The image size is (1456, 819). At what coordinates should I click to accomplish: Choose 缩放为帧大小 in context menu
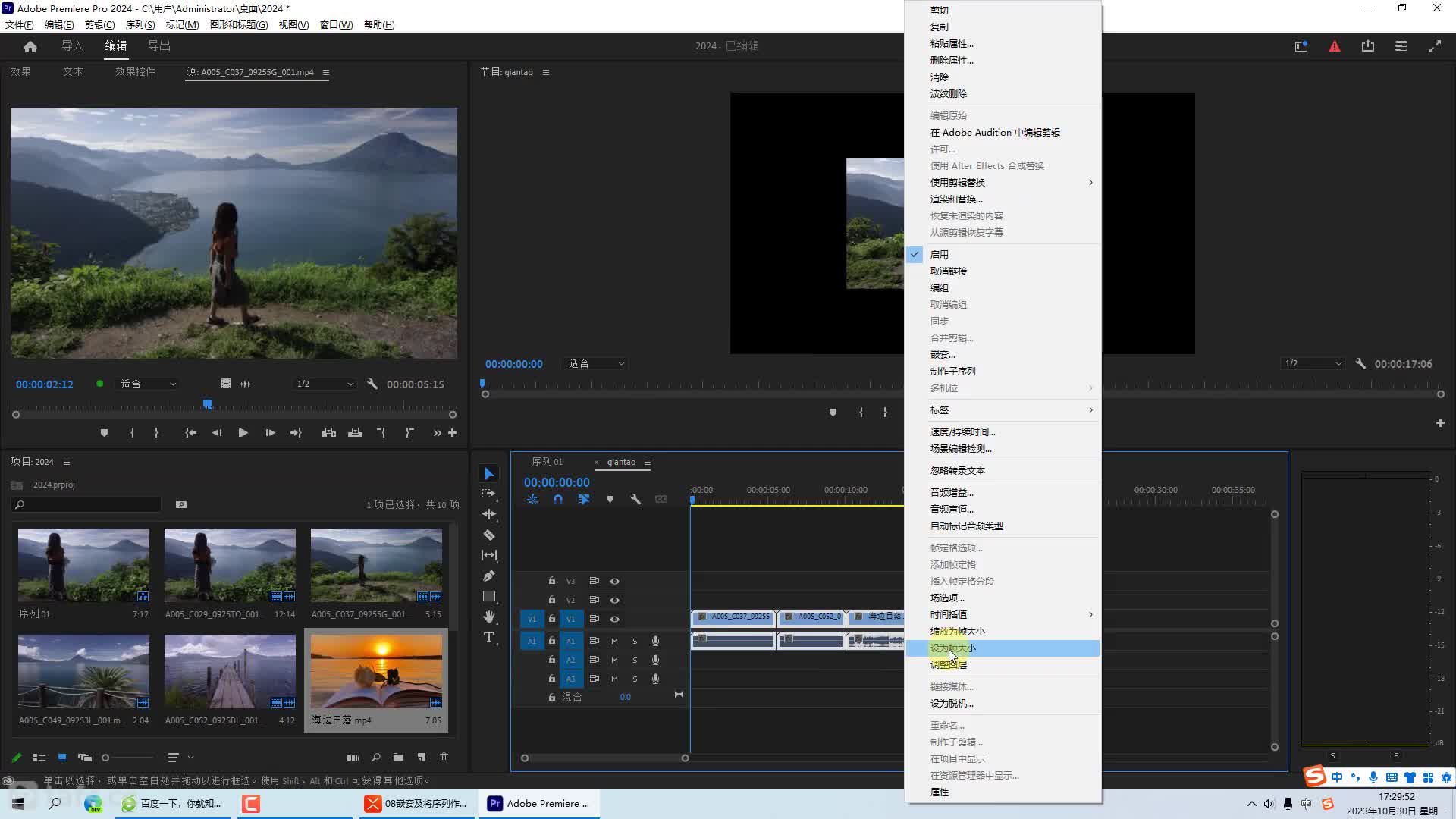point(1003,631)
